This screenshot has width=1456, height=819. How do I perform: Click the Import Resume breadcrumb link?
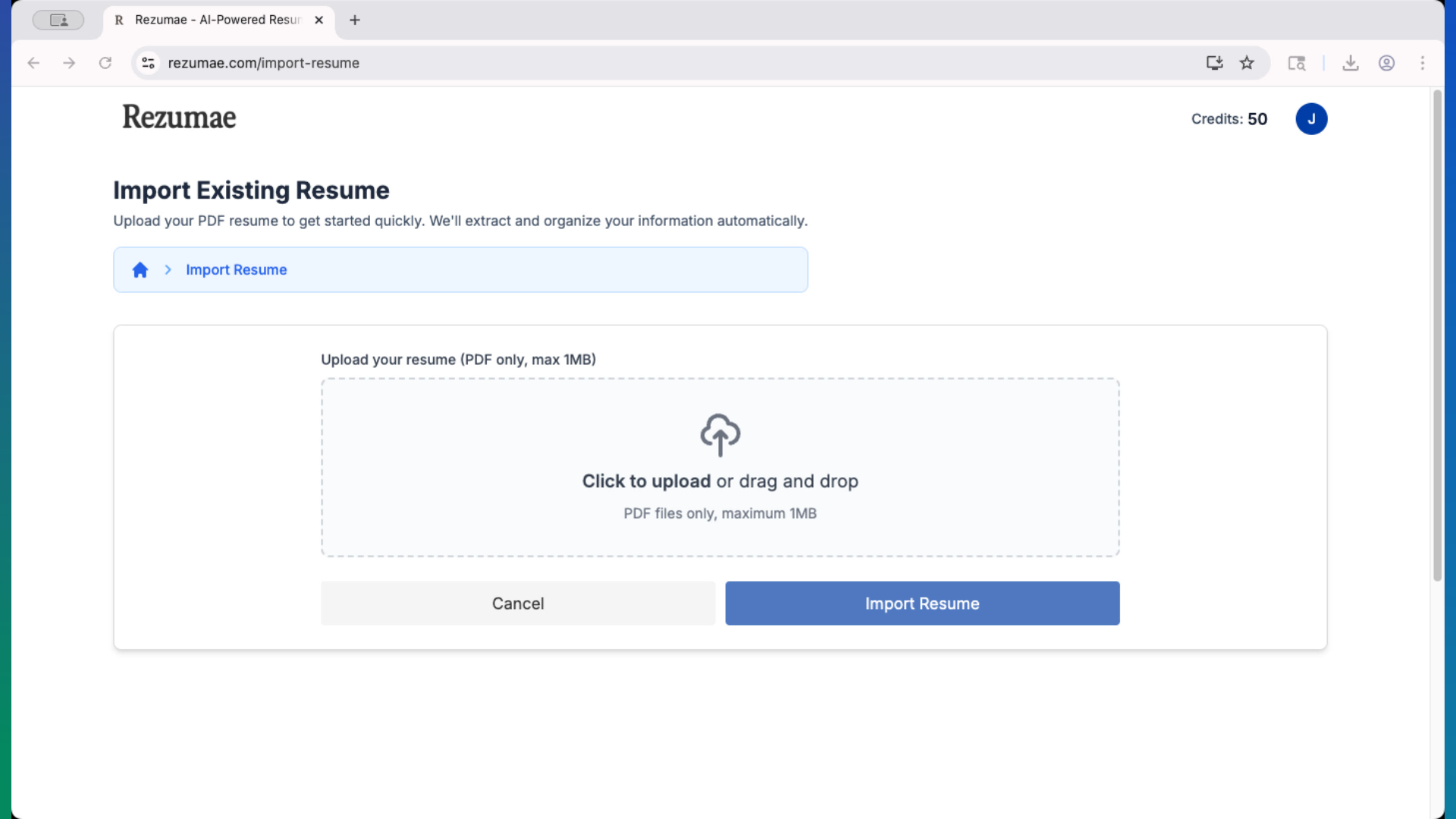(x=236, y=270)
